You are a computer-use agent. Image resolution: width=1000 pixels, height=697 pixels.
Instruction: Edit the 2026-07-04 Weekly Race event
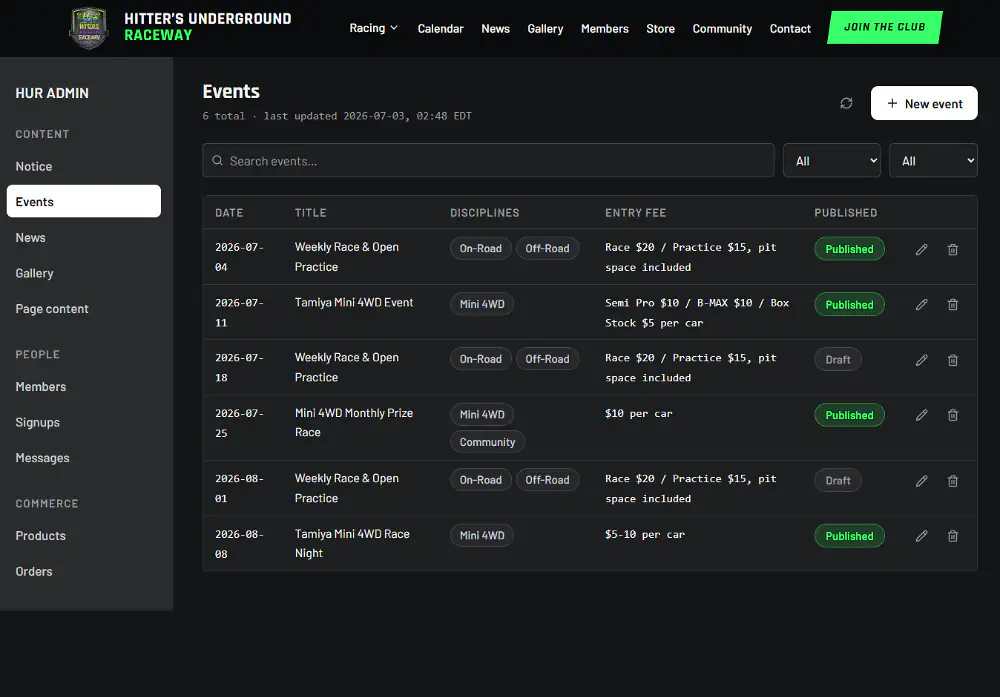click(x=922, y=249)
